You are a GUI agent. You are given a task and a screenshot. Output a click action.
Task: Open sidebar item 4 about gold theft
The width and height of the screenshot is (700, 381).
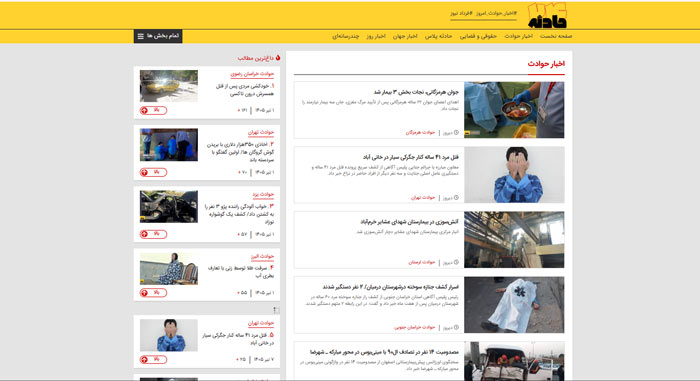click(x=241, y=272)
